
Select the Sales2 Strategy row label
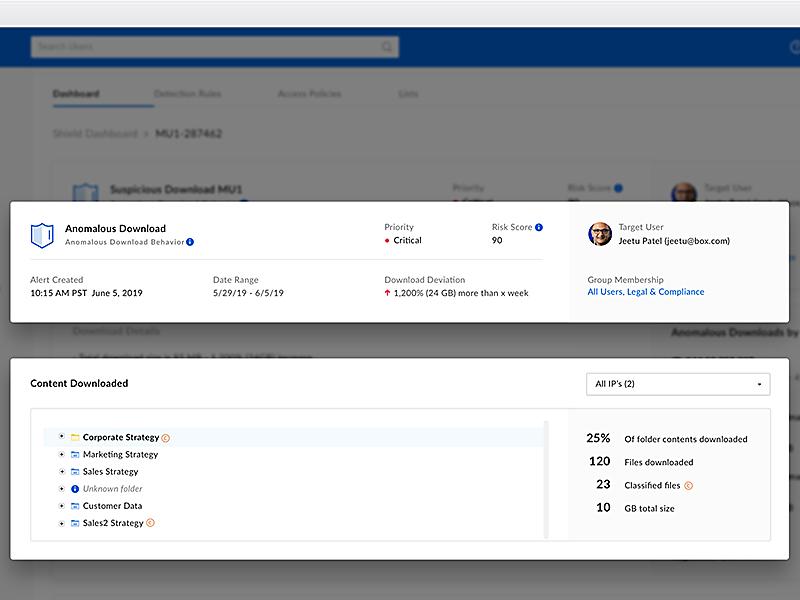pos(113,523)
